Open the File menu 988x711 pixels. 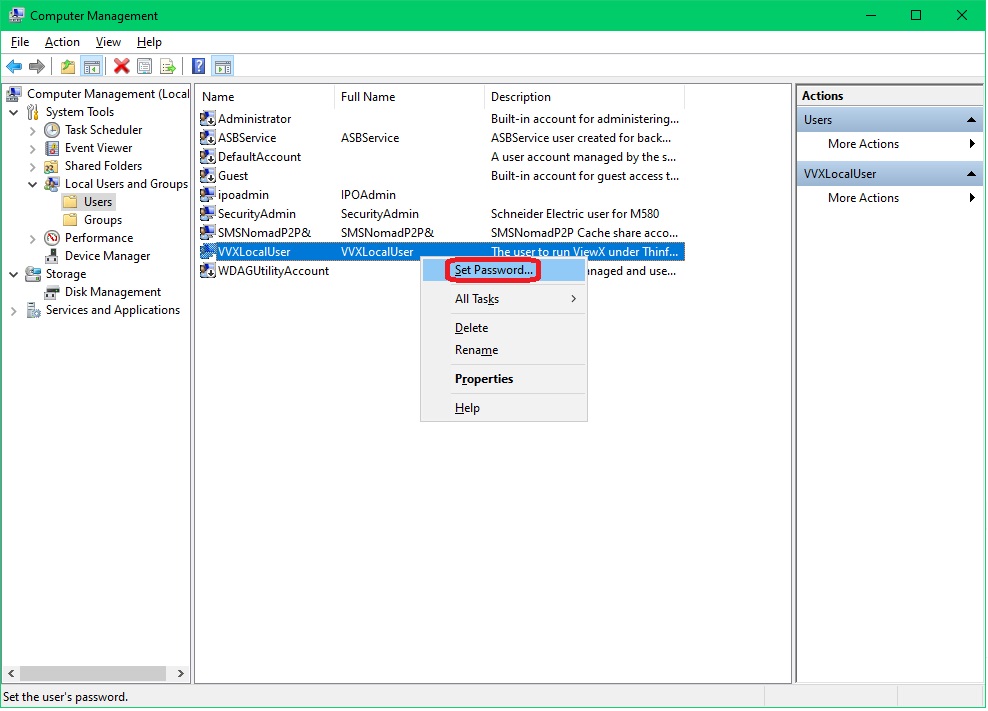(x=20, y=42)
